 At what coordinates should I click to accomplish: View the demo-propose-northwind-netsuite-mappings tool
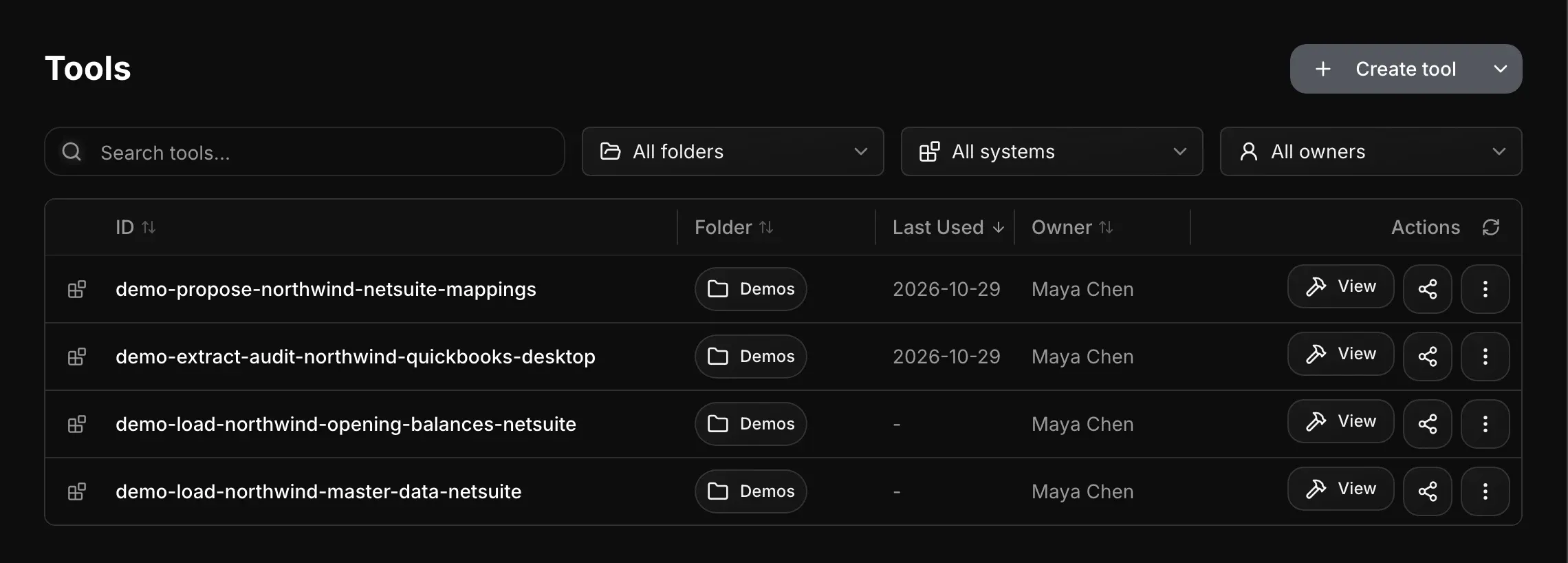(x=1341, y=286)
